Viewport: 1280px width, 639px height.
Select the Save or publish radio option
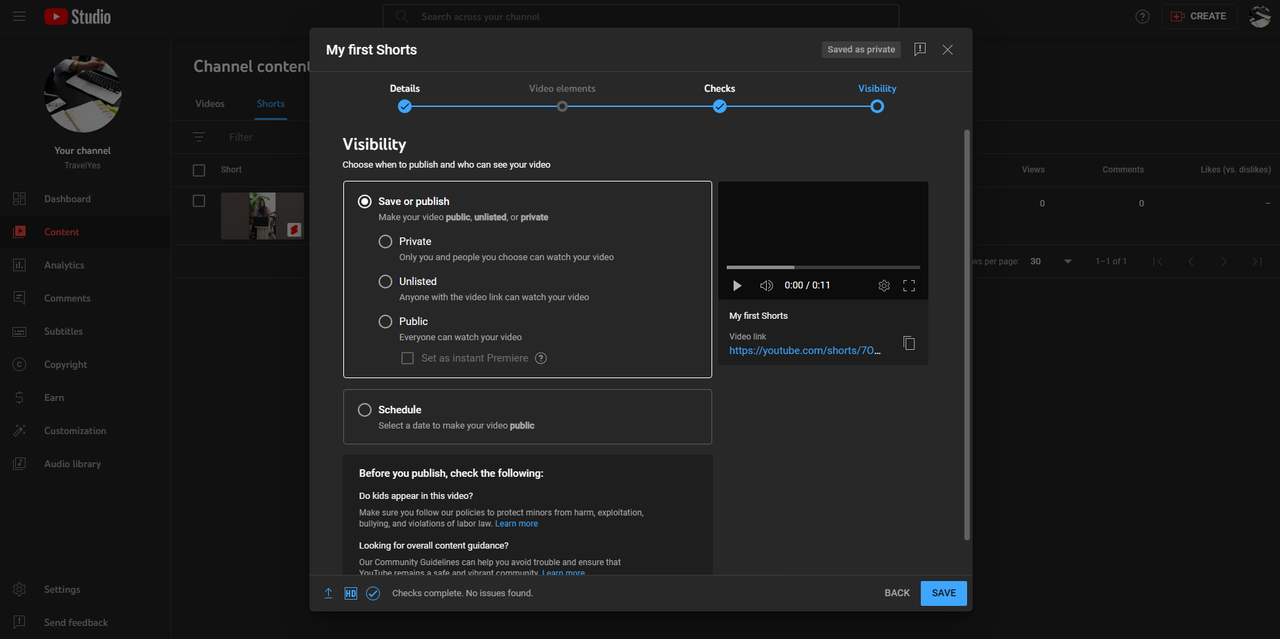click(x=365, y=201)
